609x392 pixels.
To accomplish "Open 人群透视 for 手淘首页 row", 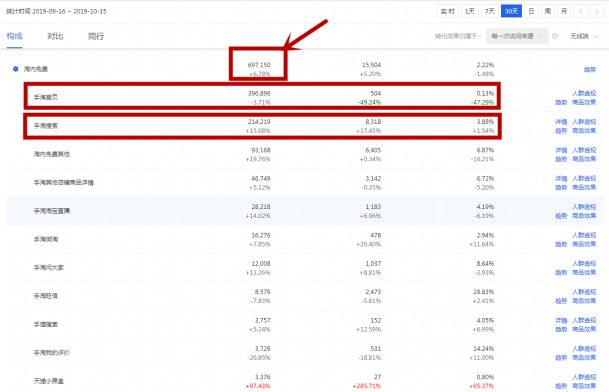I will tap(584, 93).
